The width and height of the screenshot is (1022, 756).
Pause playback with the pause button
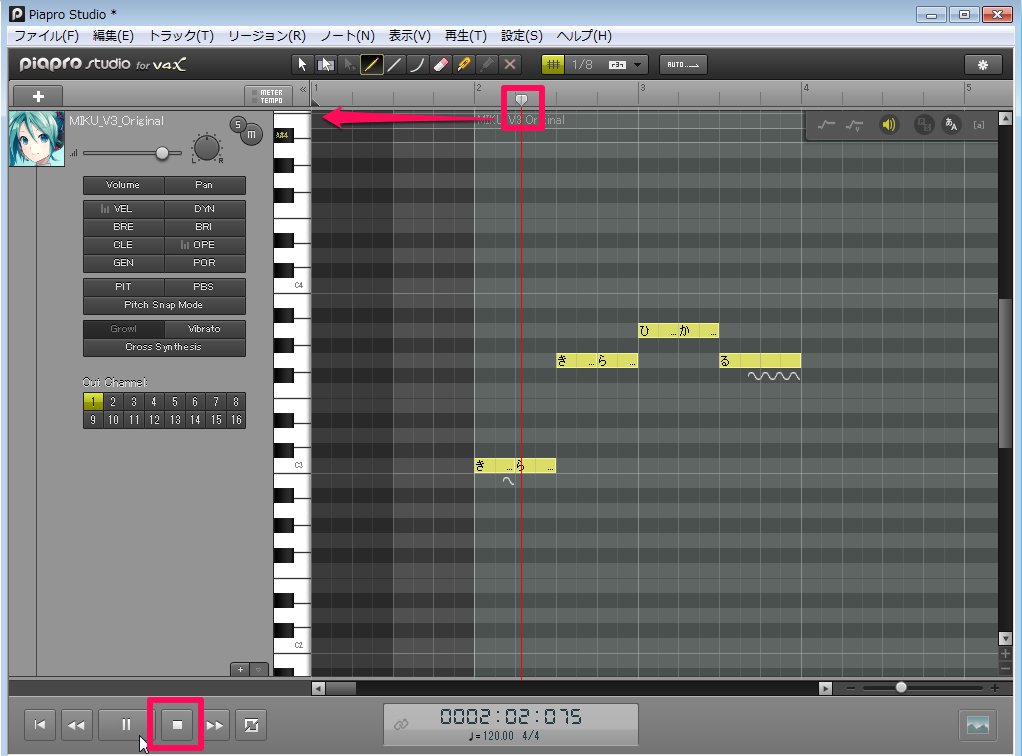[x=126, y=725]
